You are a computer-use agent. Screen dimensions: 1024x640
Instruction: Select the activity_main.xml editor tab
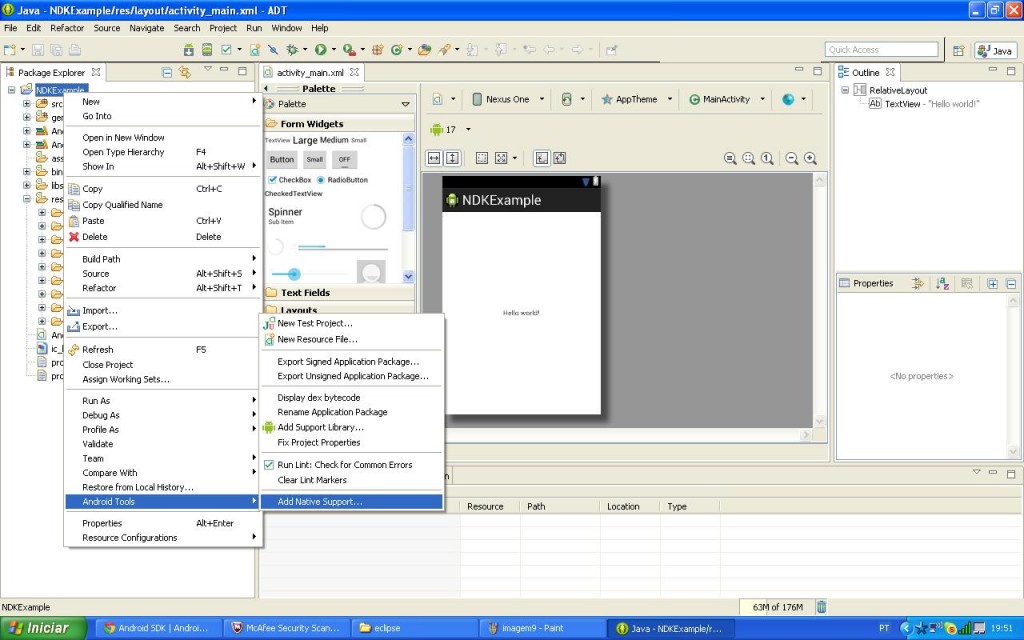[310, 72]
